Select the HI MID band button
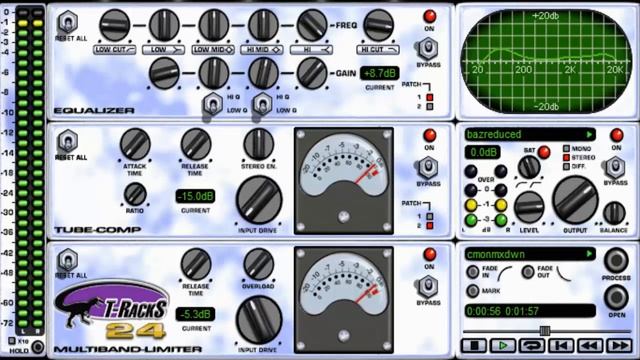 point(262,50)
